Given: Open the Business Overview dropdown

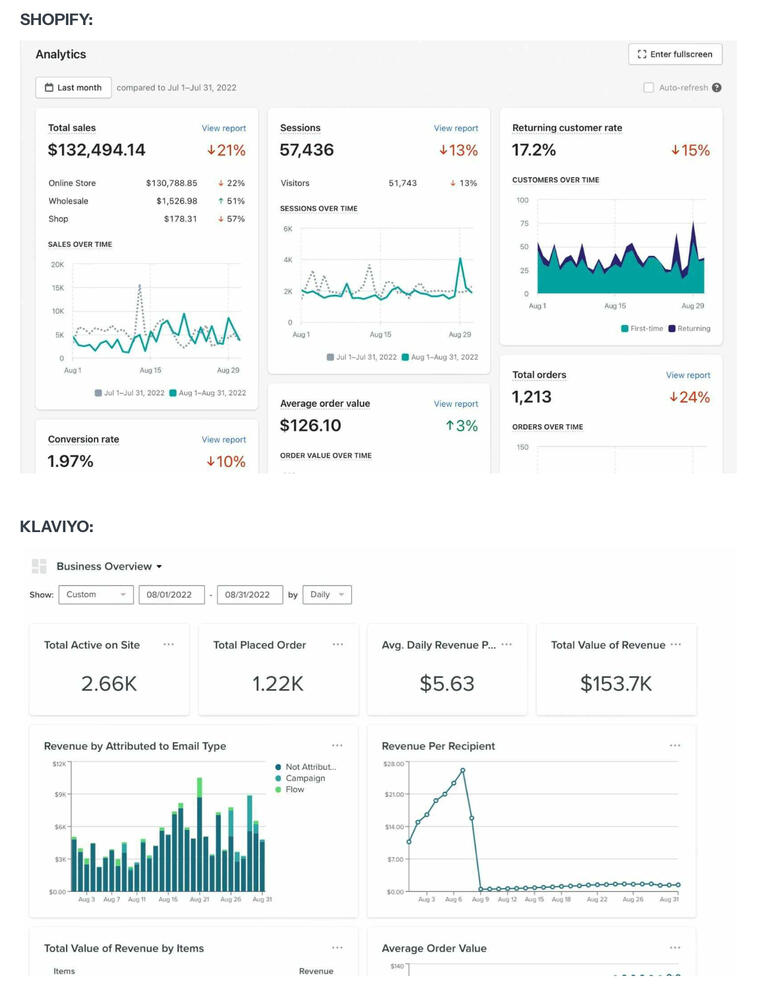Looking at the screenshot, I should (109, 567).
